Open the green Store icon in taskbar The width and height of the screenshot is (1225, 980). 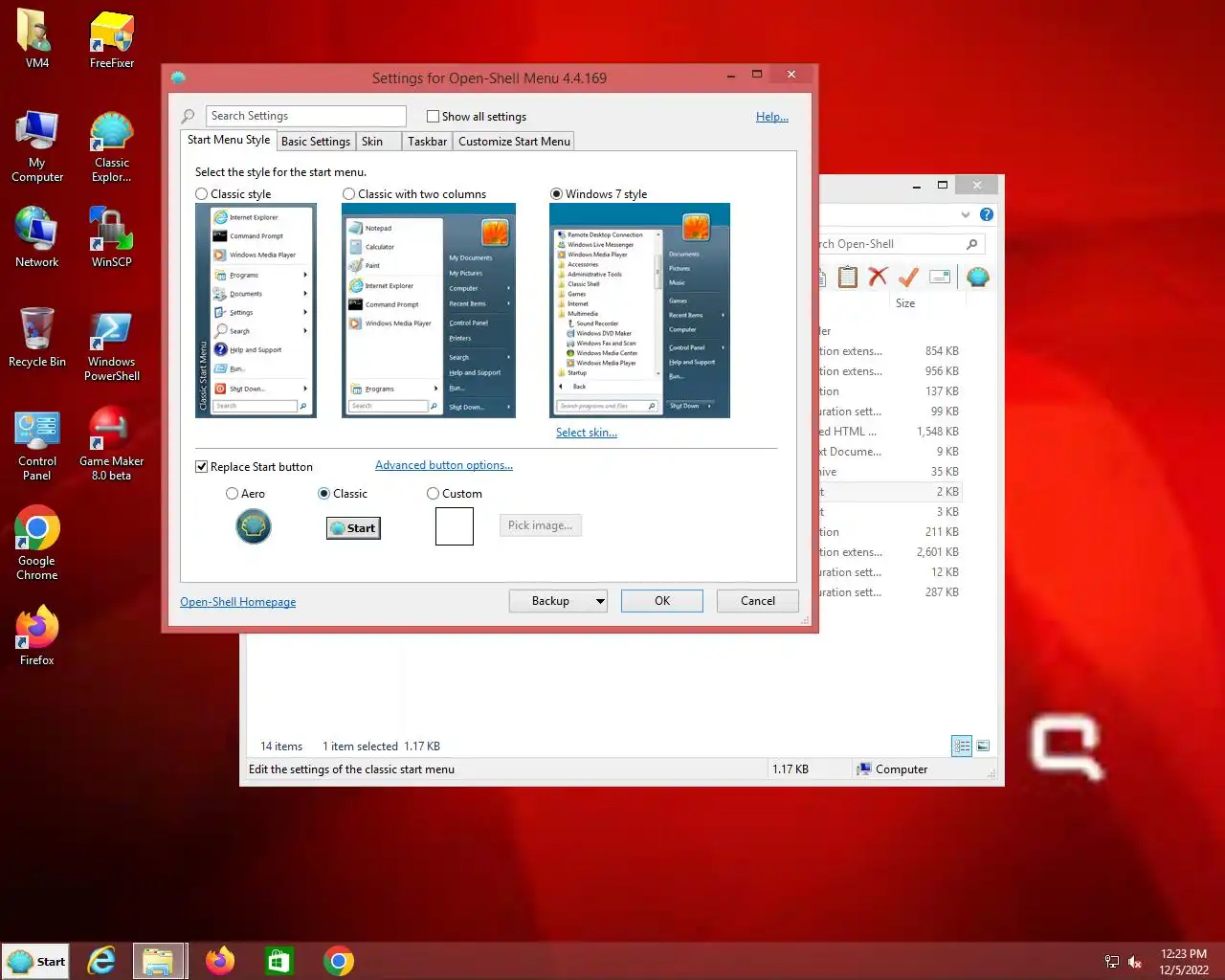(278, 961)
